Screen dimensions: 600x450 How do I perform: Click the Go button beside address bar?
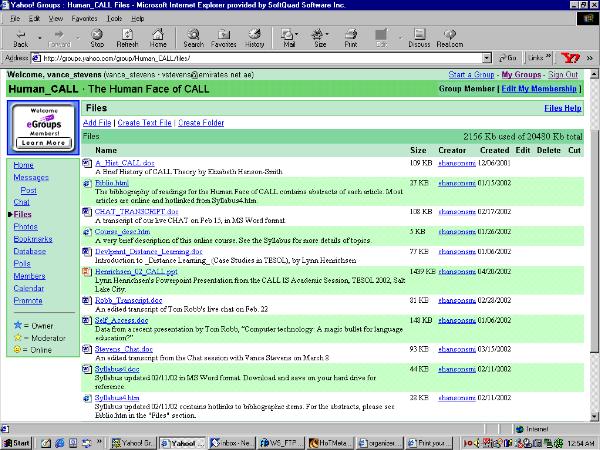pos(508,58)
